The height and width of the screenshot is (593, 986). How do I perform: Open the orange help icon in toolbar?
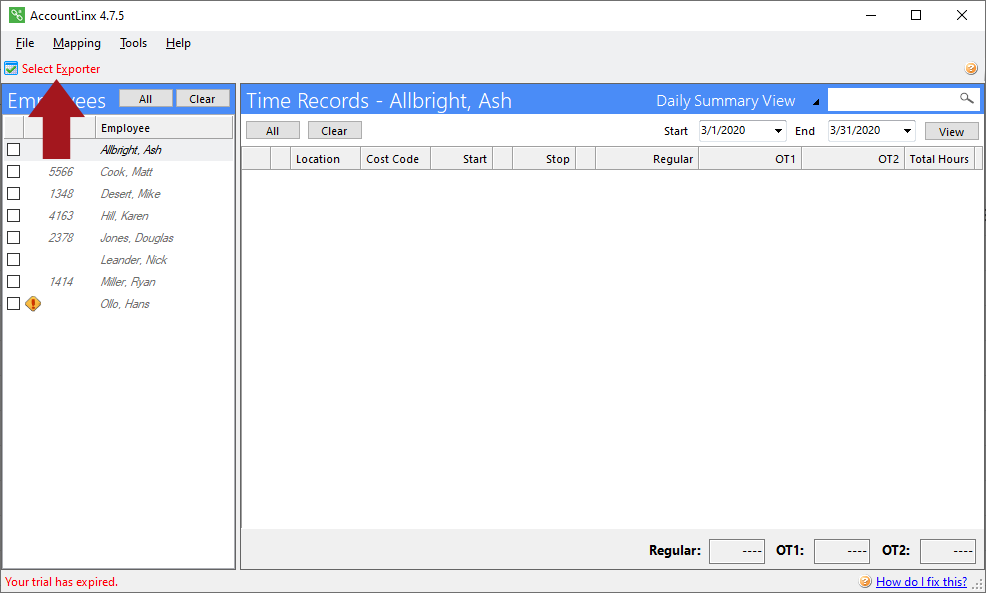[971, 68]
